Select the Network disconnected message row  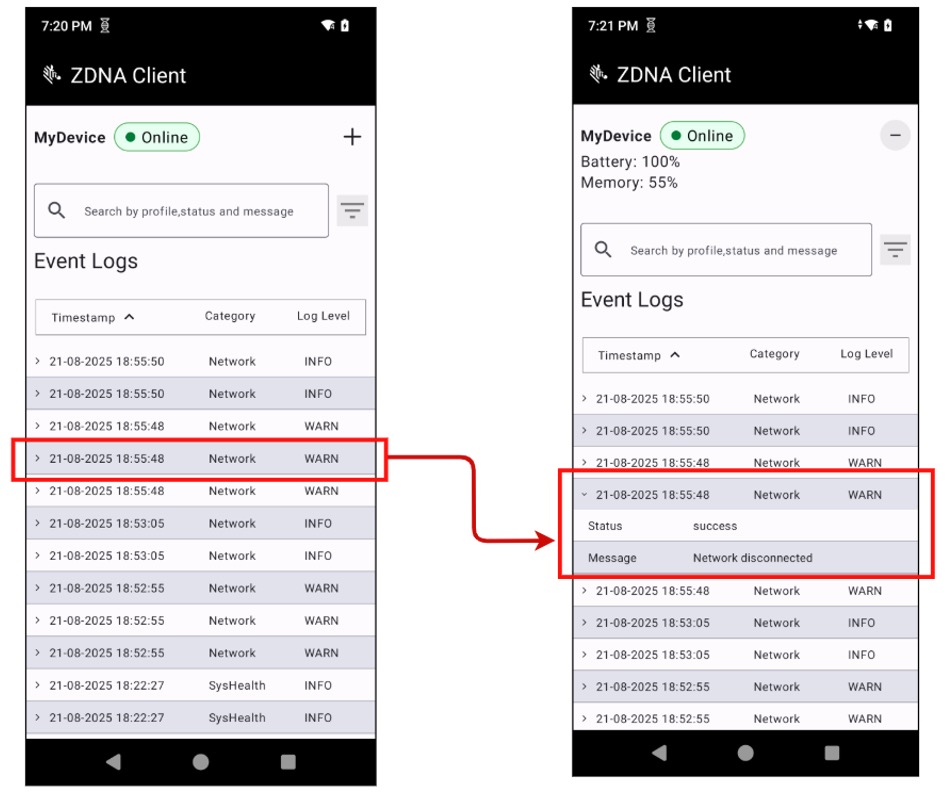pyautogui.click(x=752, y=558)
